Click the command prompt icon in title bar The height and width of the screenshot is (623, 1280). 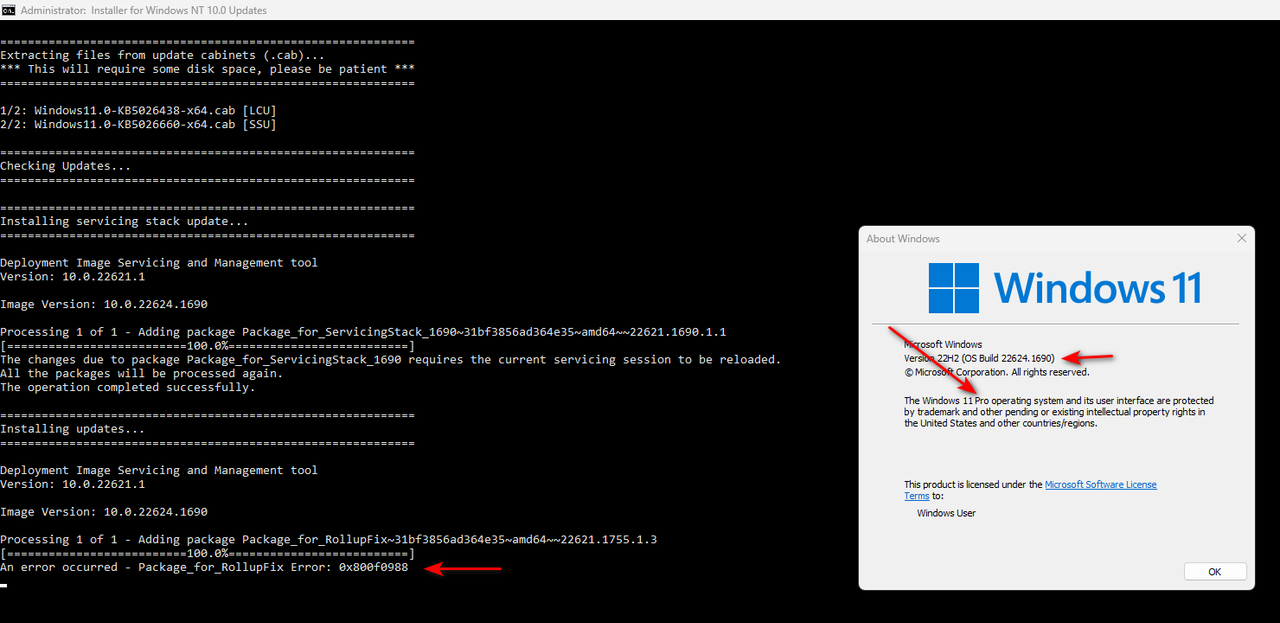(x=8, y=10)
